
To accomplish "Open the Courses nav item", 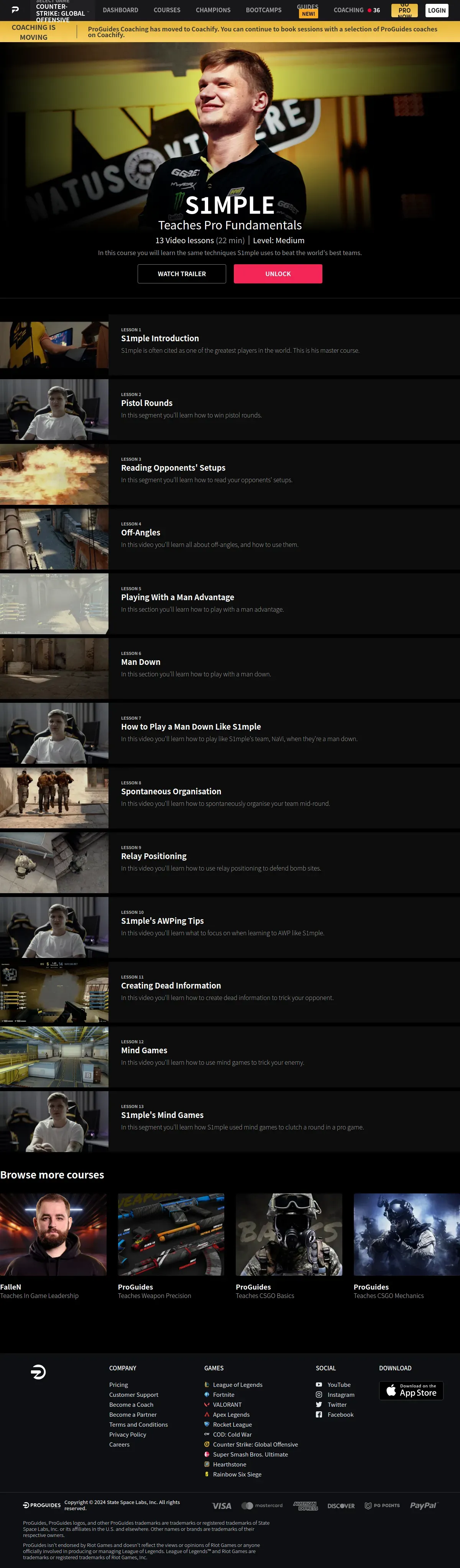I will [x=167, y=10].
